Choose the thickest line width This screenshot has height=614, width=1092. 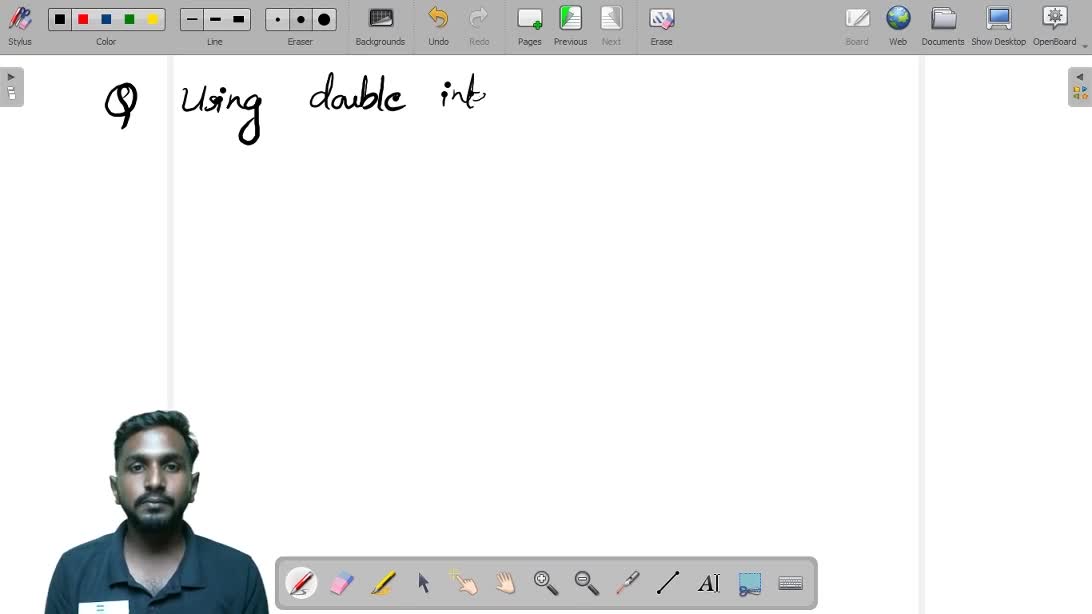coord(238,19)
